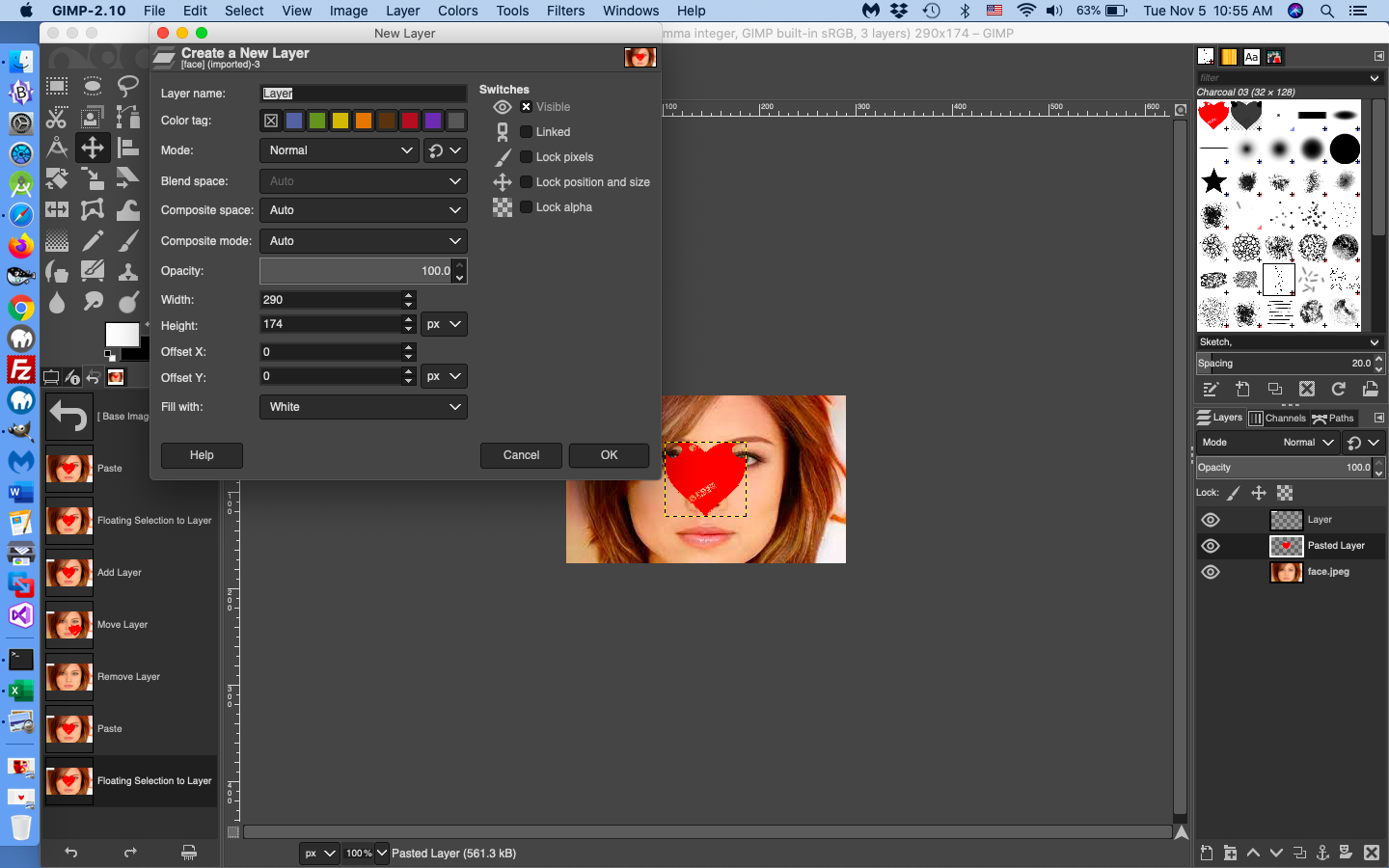Click the delete layer icon in Layers panel
The width and height of the screenshot is (1389, 868).
1371,853
